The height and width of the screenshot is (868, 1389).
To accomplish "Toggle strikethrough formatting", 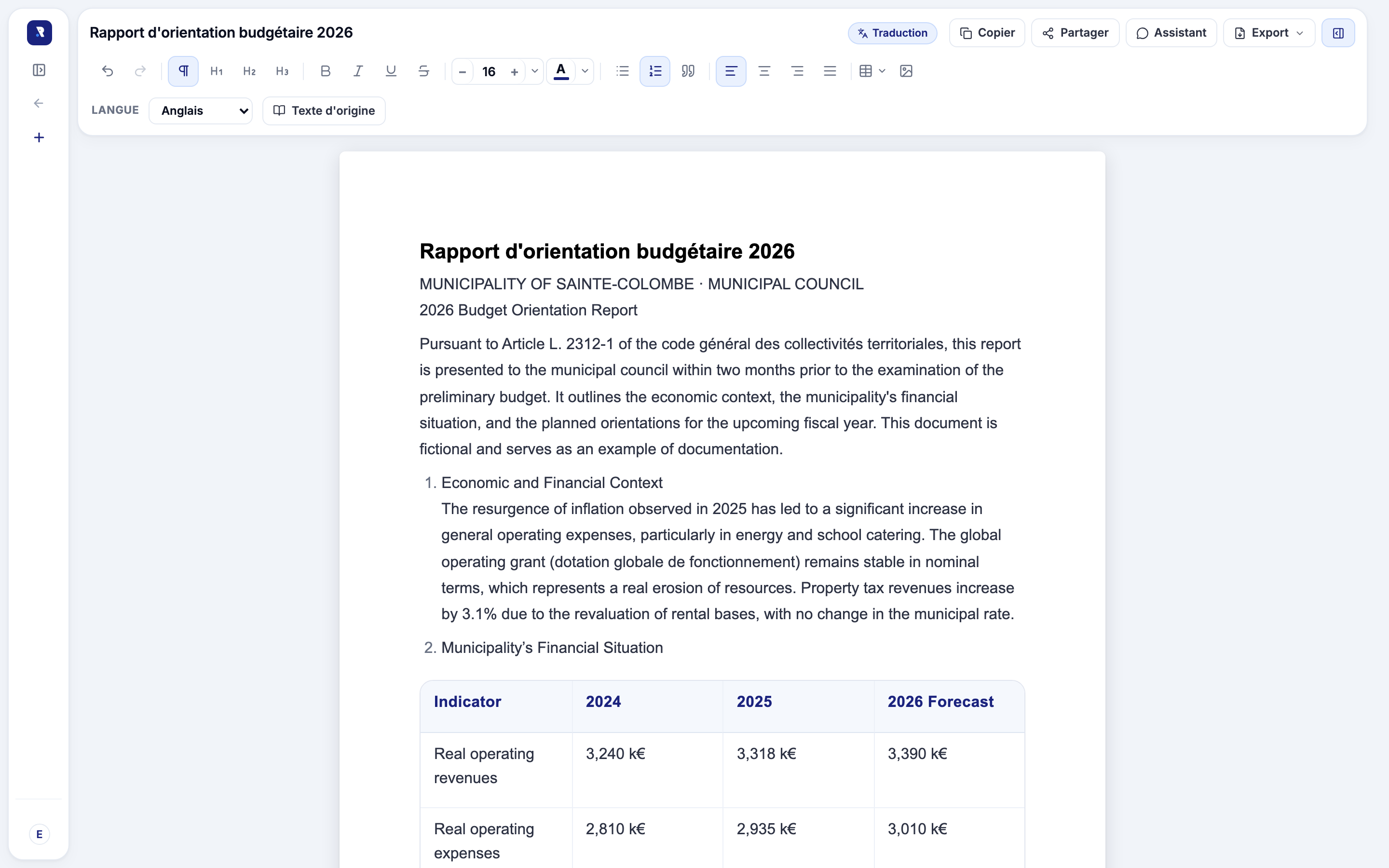I will (x=423, y=71).
